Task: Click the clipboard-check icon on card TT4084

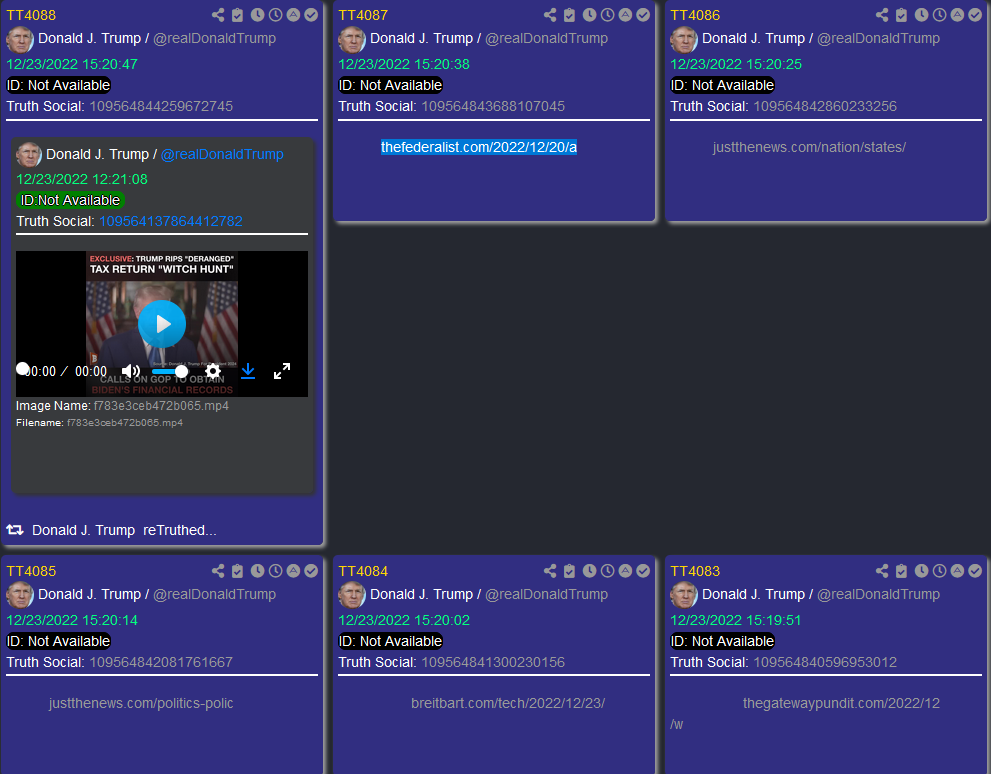Action: (569, 571)
